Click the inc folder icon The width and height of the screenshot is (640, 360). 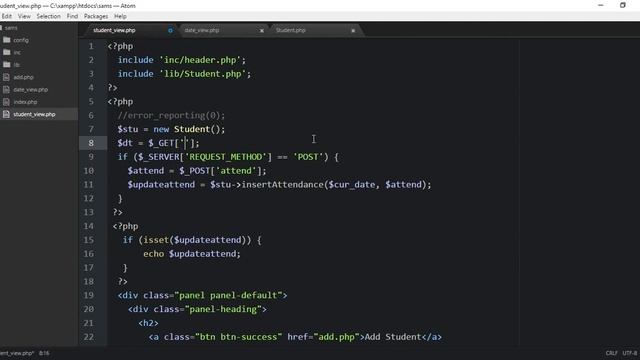7,52
